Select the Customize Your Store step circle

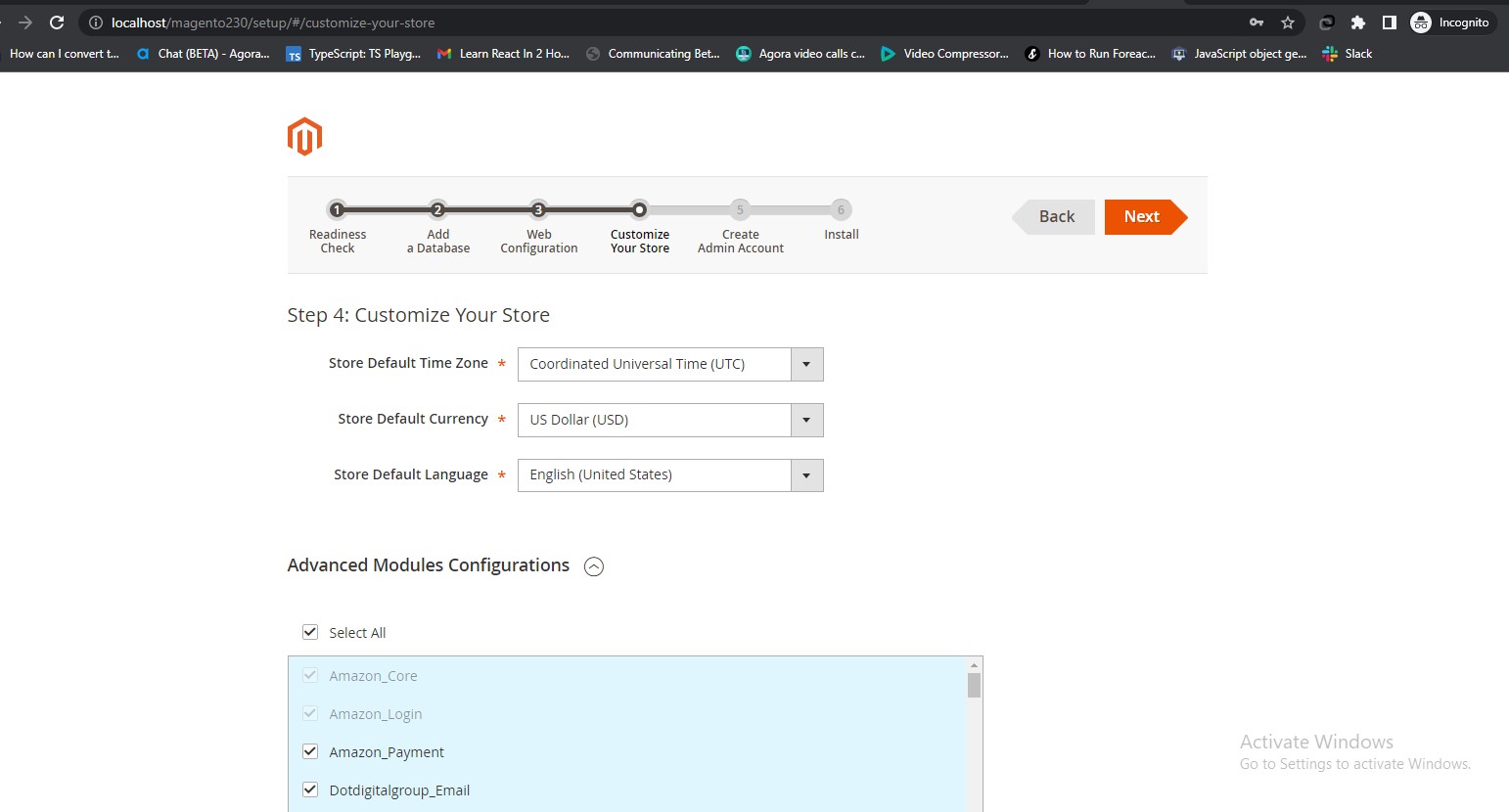point(639,208)
